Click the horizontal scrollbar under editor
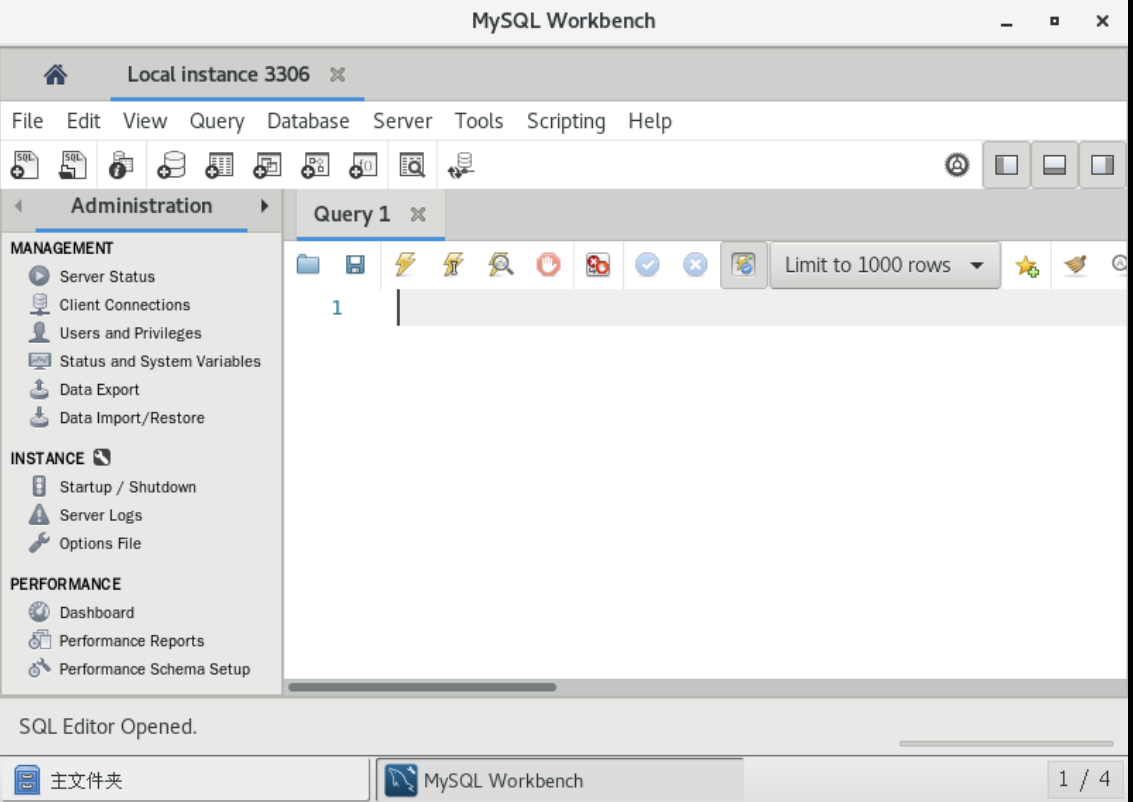1133x802 pixels. coord(422,687)
